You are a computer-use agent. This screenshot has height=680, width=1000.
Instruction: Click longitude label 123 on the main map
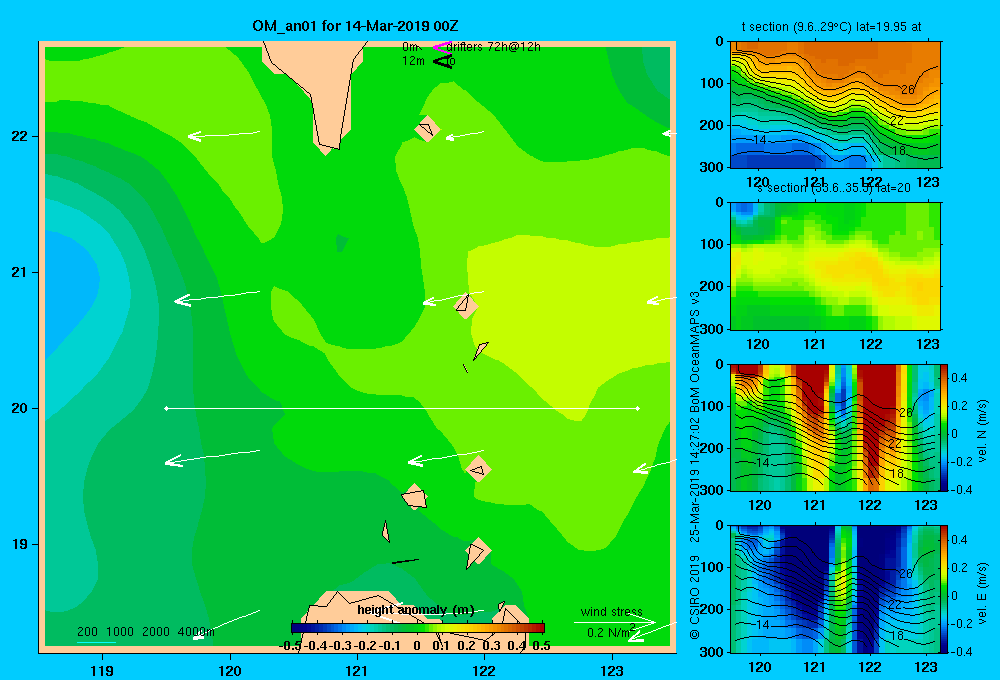click(612, 670)
